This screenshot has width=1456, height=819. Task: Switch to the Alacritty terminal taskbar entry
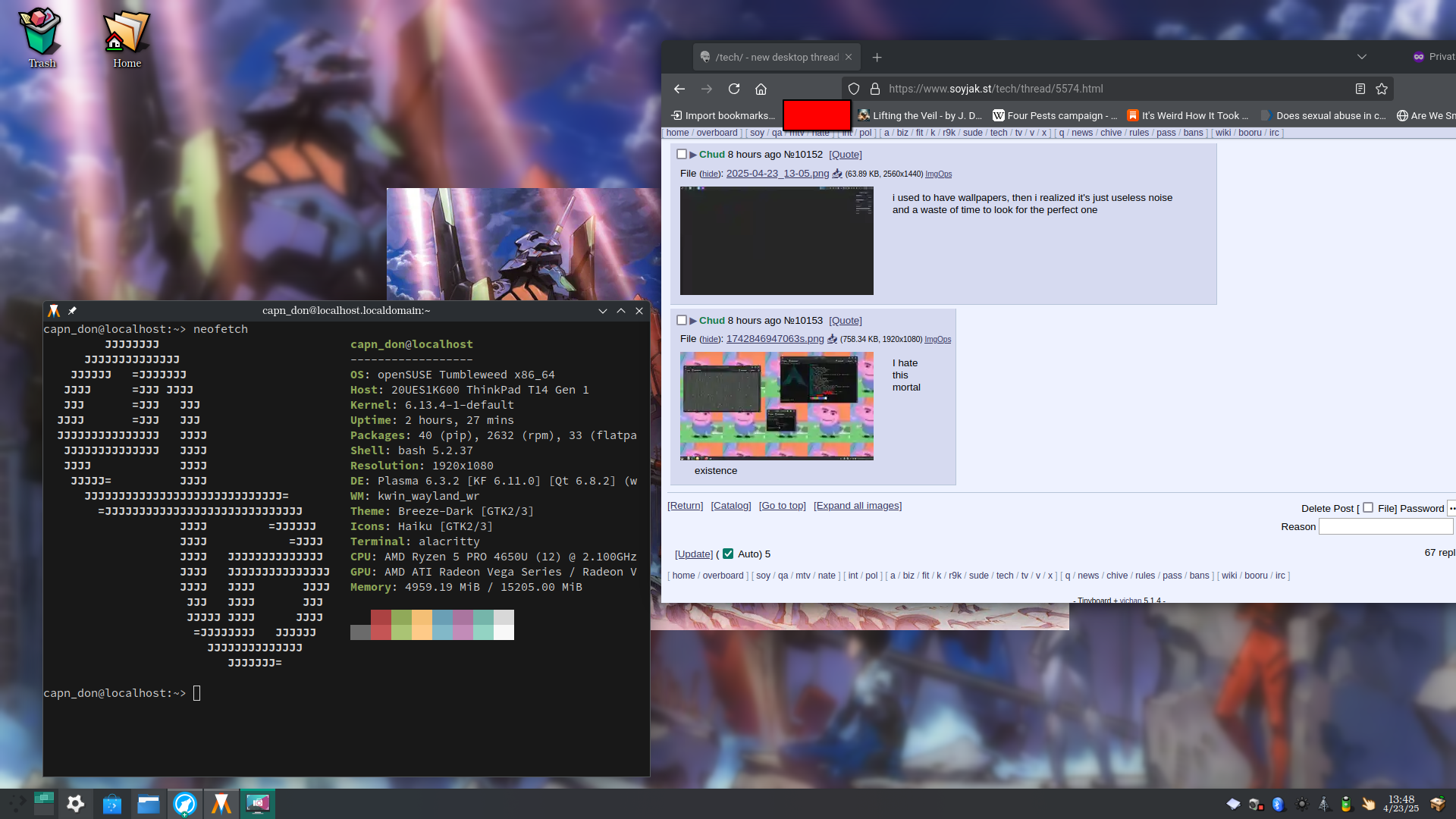click(221, 803)
